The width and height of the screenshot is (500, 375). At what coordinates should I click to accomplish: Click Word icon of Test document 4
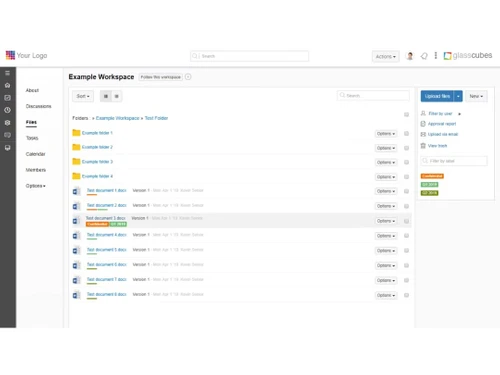(76, 236)
